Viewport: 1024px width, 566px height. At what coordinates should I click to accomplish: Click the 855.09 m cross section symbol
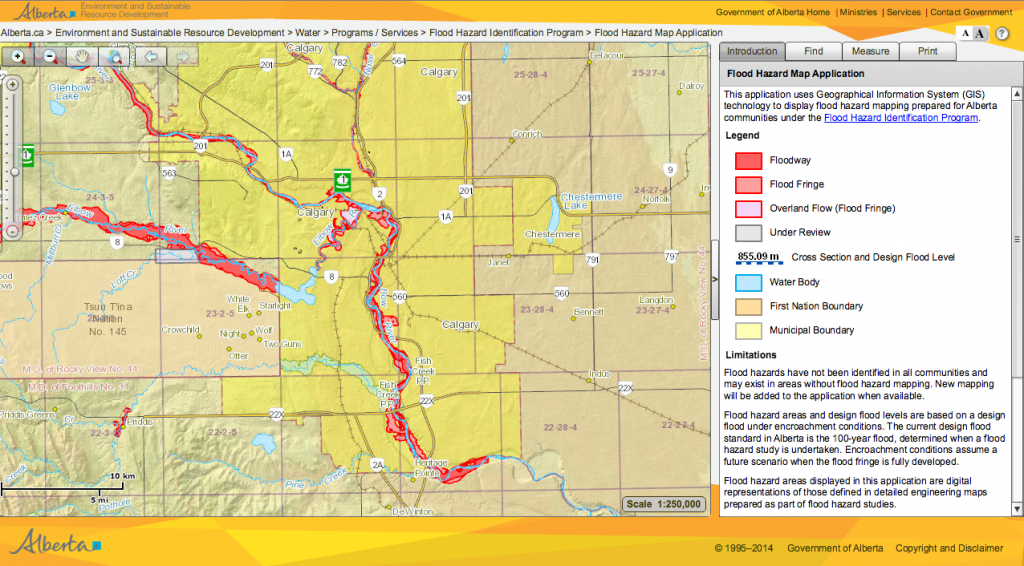(x=759, y=258)
